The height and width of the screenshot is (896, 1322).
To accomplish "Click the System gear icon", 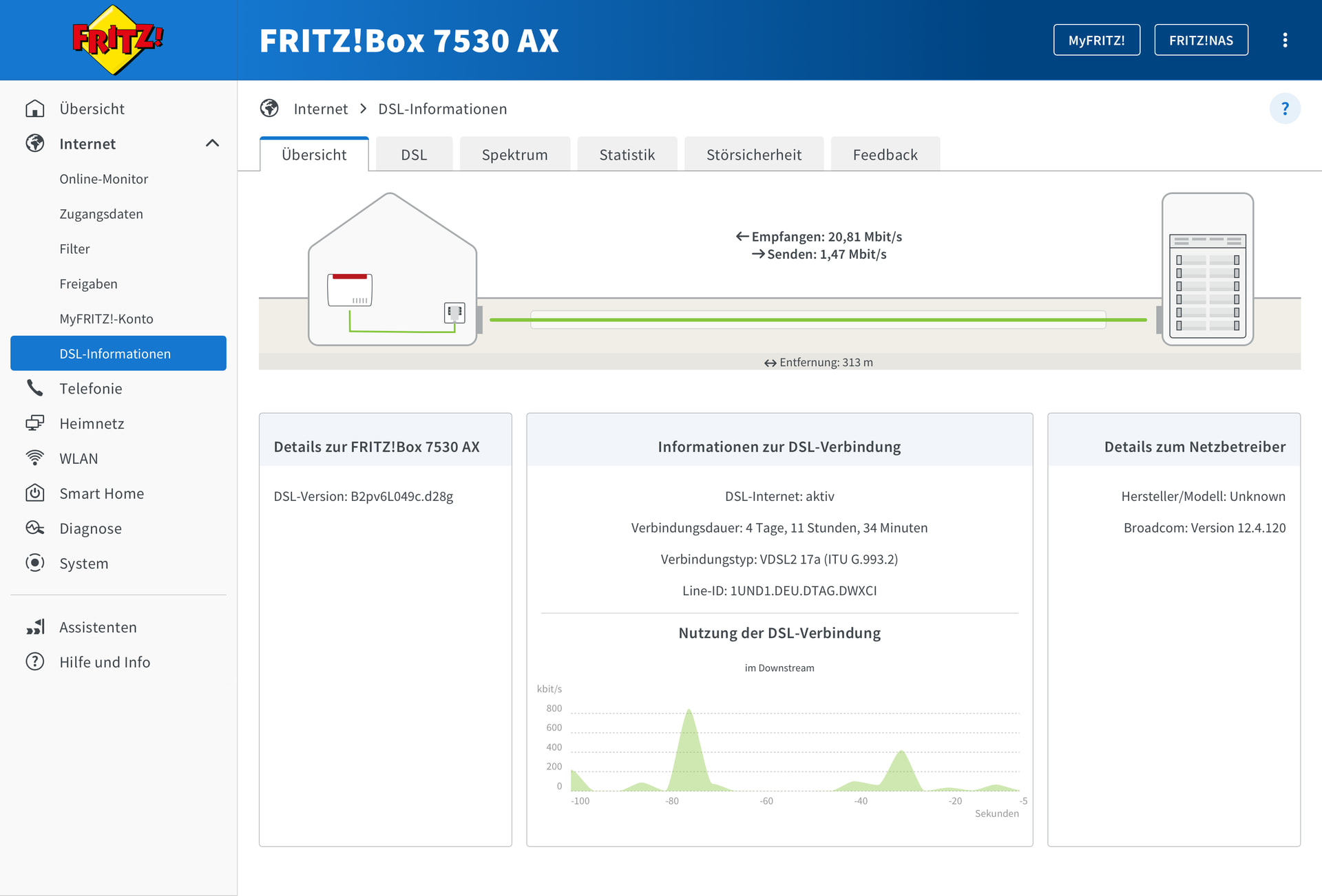I will point(35,563).
